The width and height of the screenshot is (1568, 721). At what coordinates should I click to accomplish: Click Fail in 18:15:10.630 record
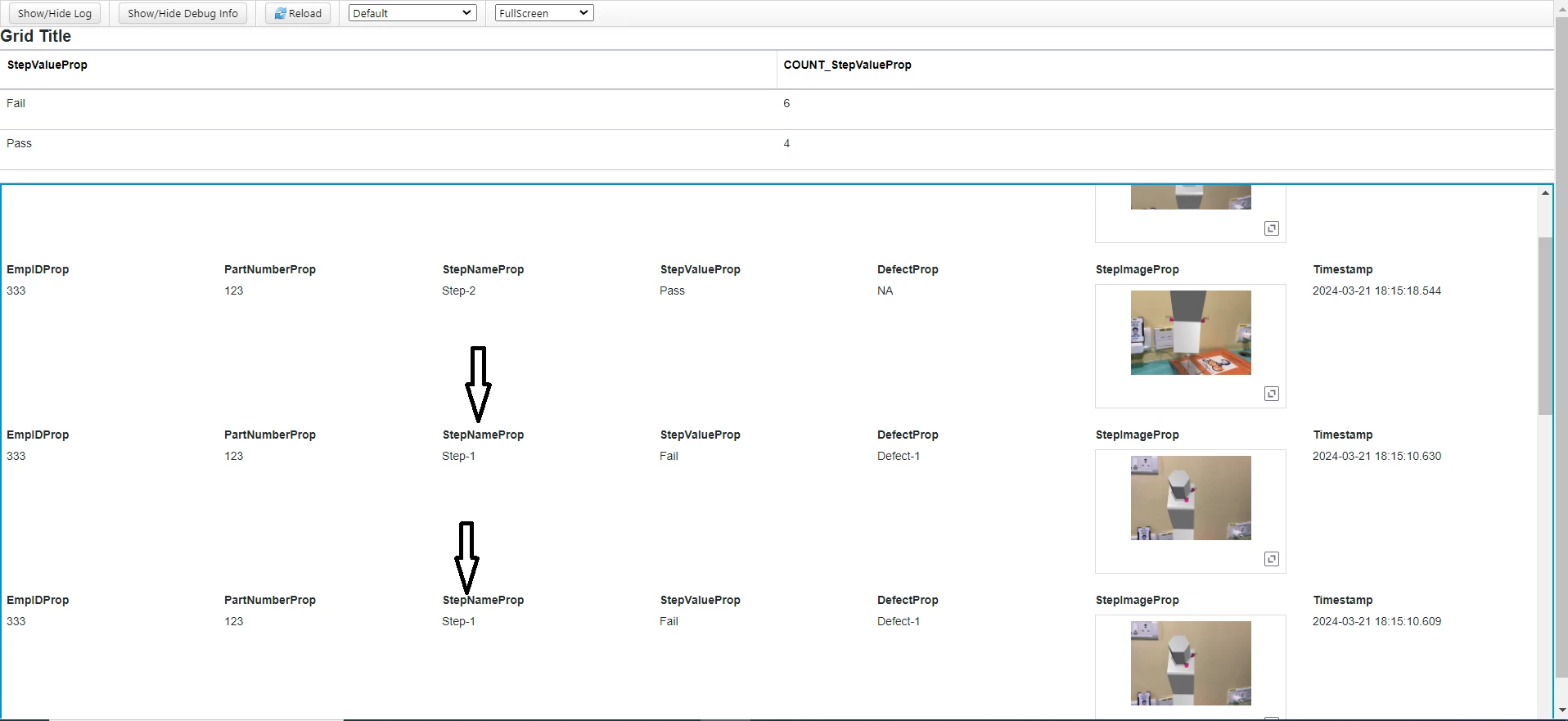tap(669, 456)
